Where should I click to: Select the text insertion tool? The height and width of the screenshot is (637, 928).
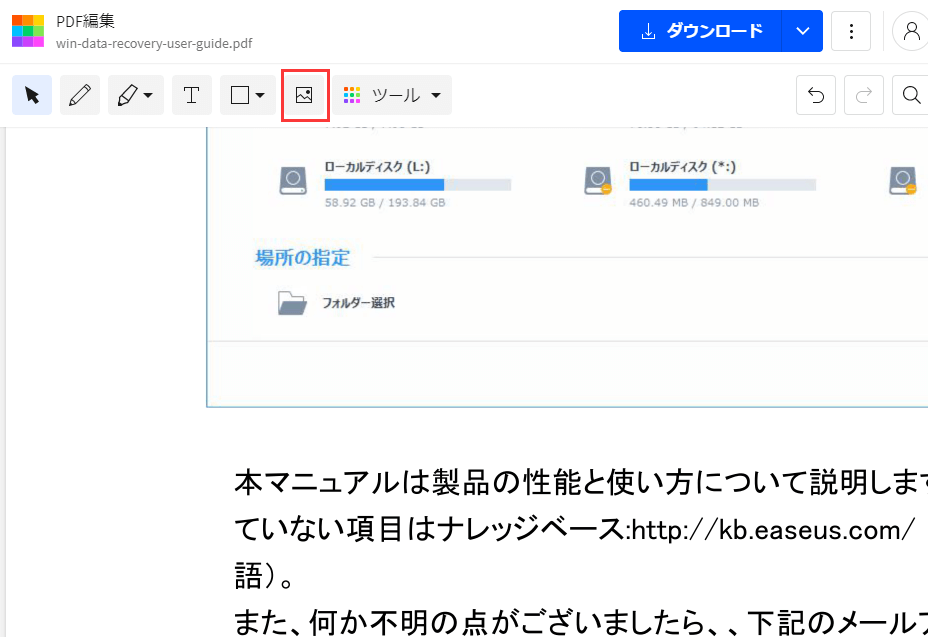tap(192, 95)
